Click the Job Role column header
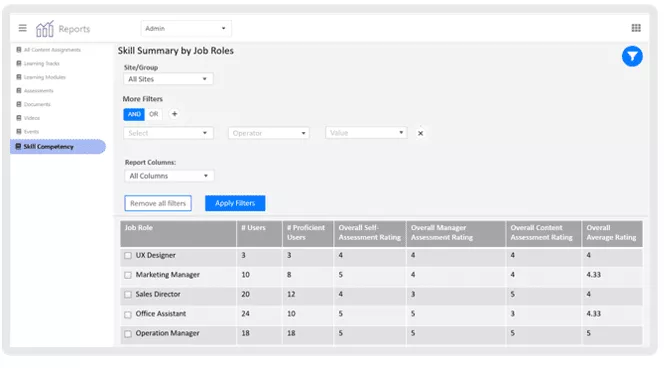This screenshot has height=368, width=666. coord(178,234)
